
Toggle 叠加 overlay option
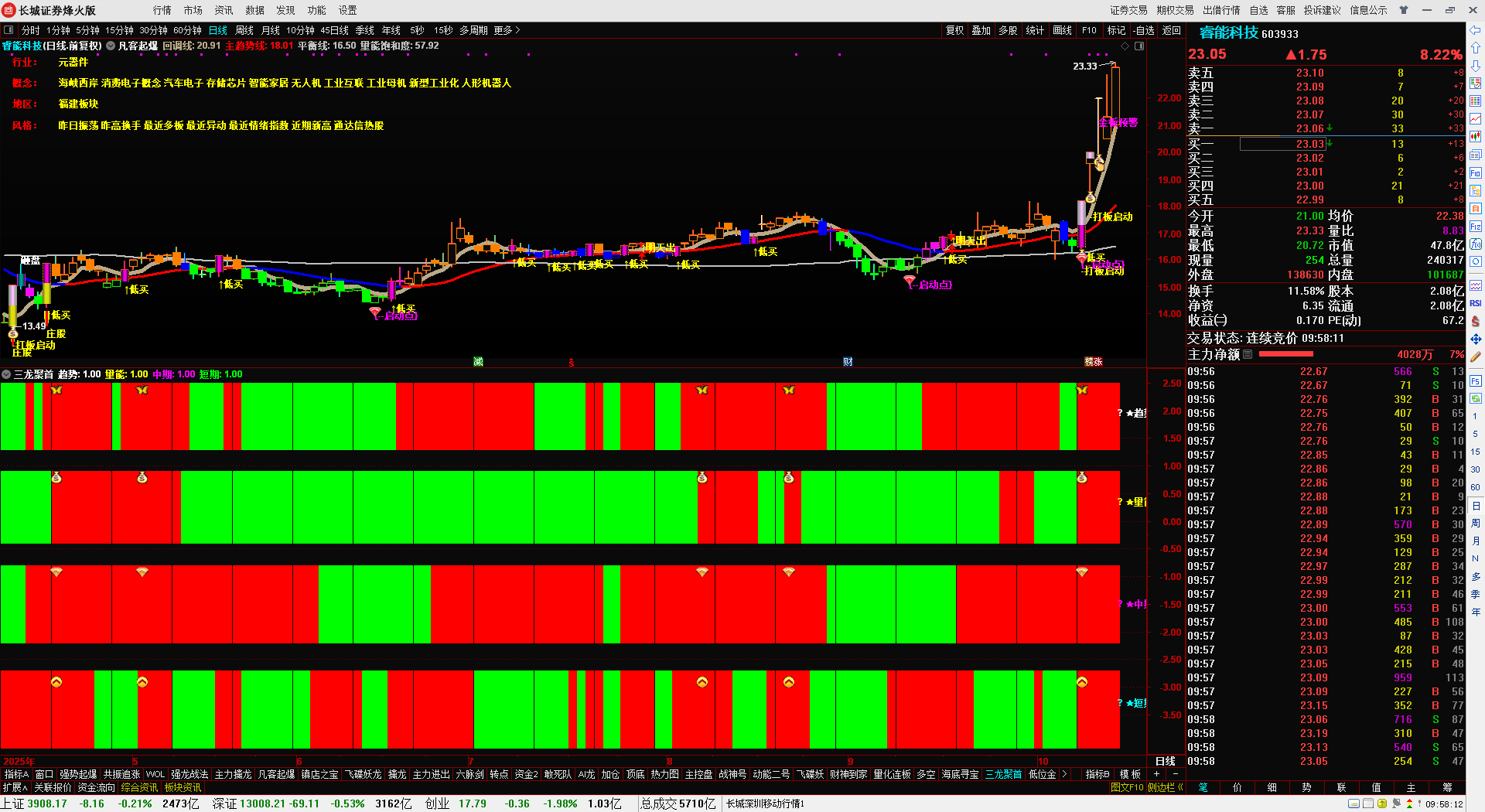coord(981,30)
